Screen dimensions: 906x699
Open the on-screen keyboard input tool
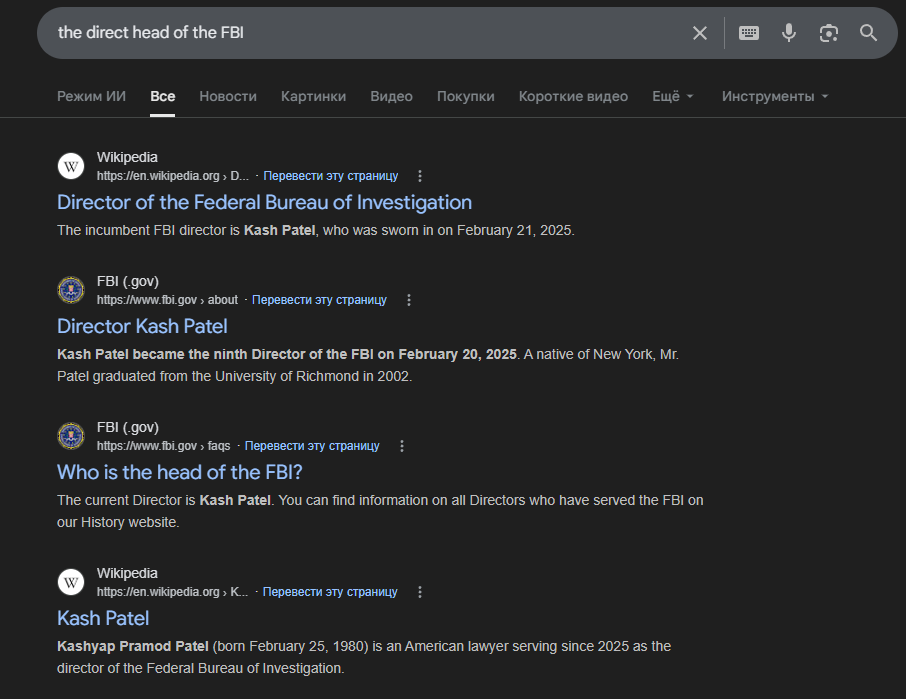(x=749, y=33)
